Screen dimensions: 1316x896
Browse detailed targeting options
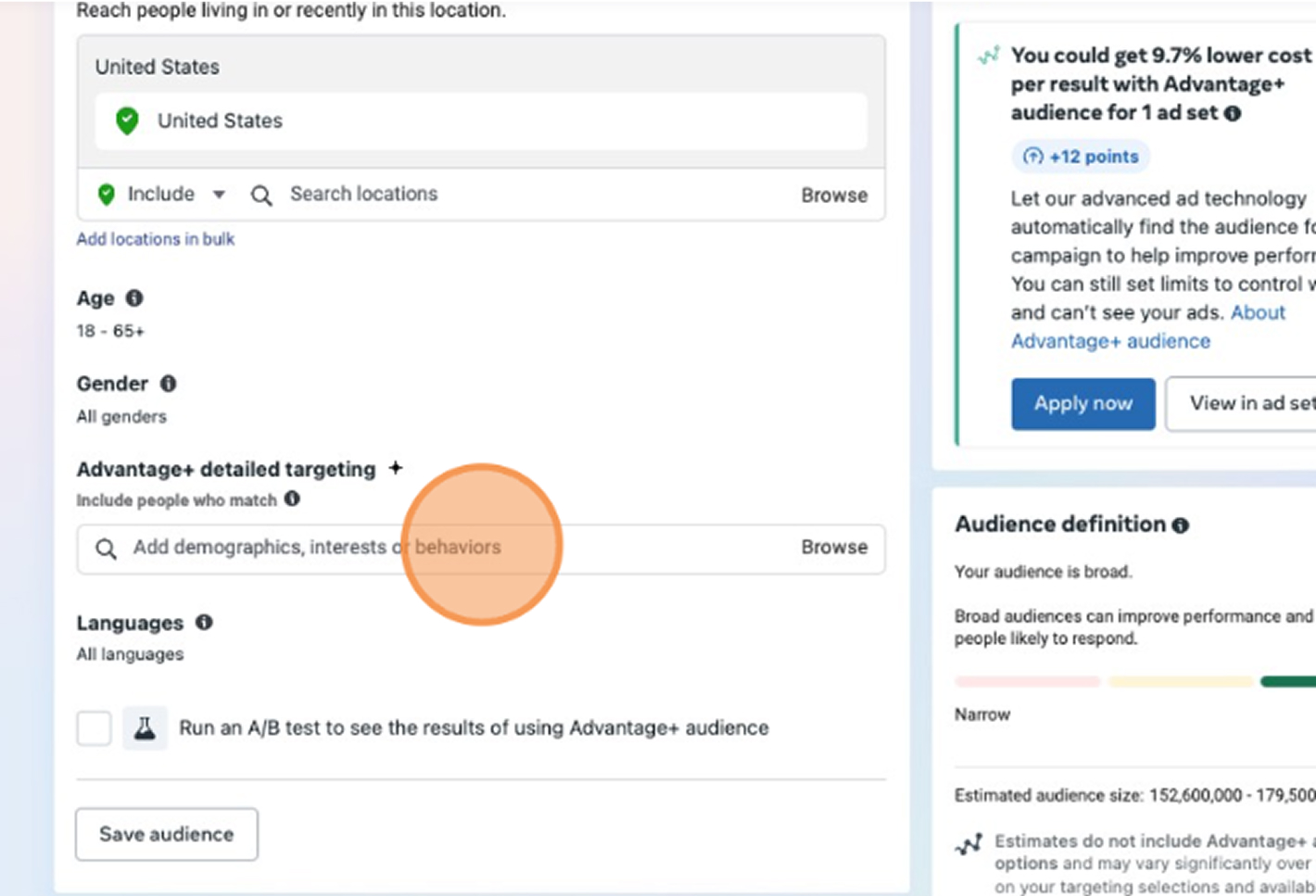pyautogui.click(x=834, y=548)
